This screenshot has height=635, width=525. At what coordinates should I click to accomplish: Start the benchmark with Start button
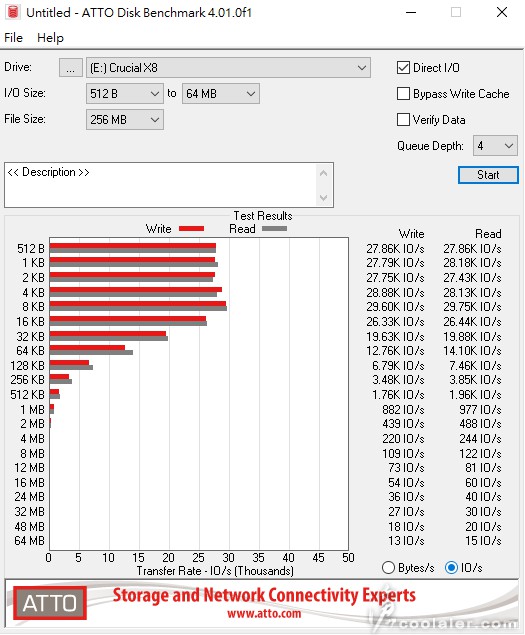488,175
